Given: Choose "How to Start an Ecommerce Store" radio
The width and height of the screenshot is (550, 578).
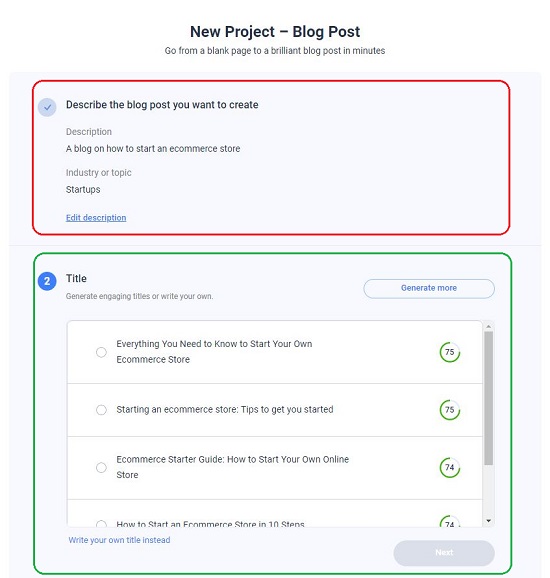Looking at the screenshot, I should 101,524.
